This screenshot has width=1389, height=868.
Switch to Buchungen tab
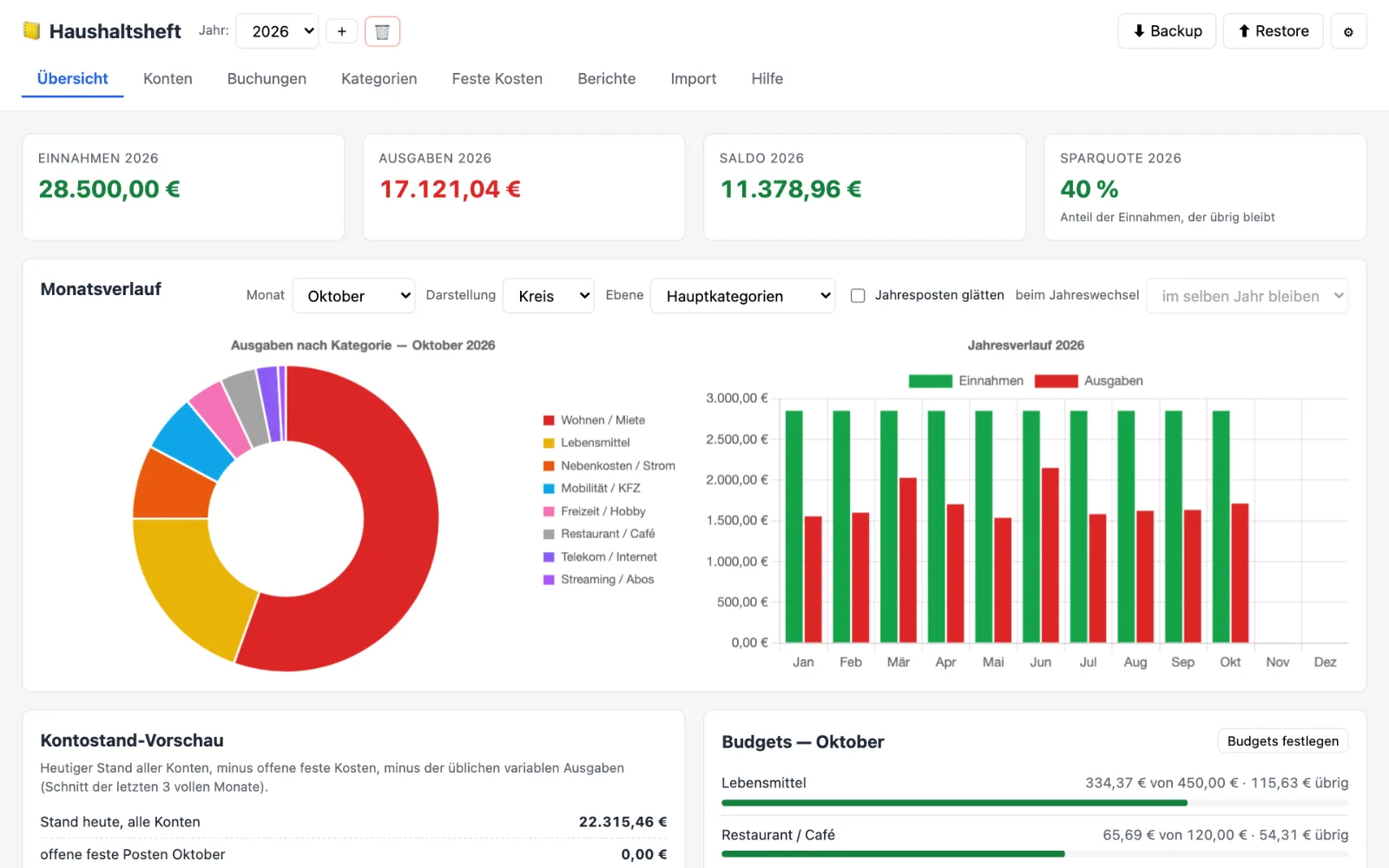point(267,79)
